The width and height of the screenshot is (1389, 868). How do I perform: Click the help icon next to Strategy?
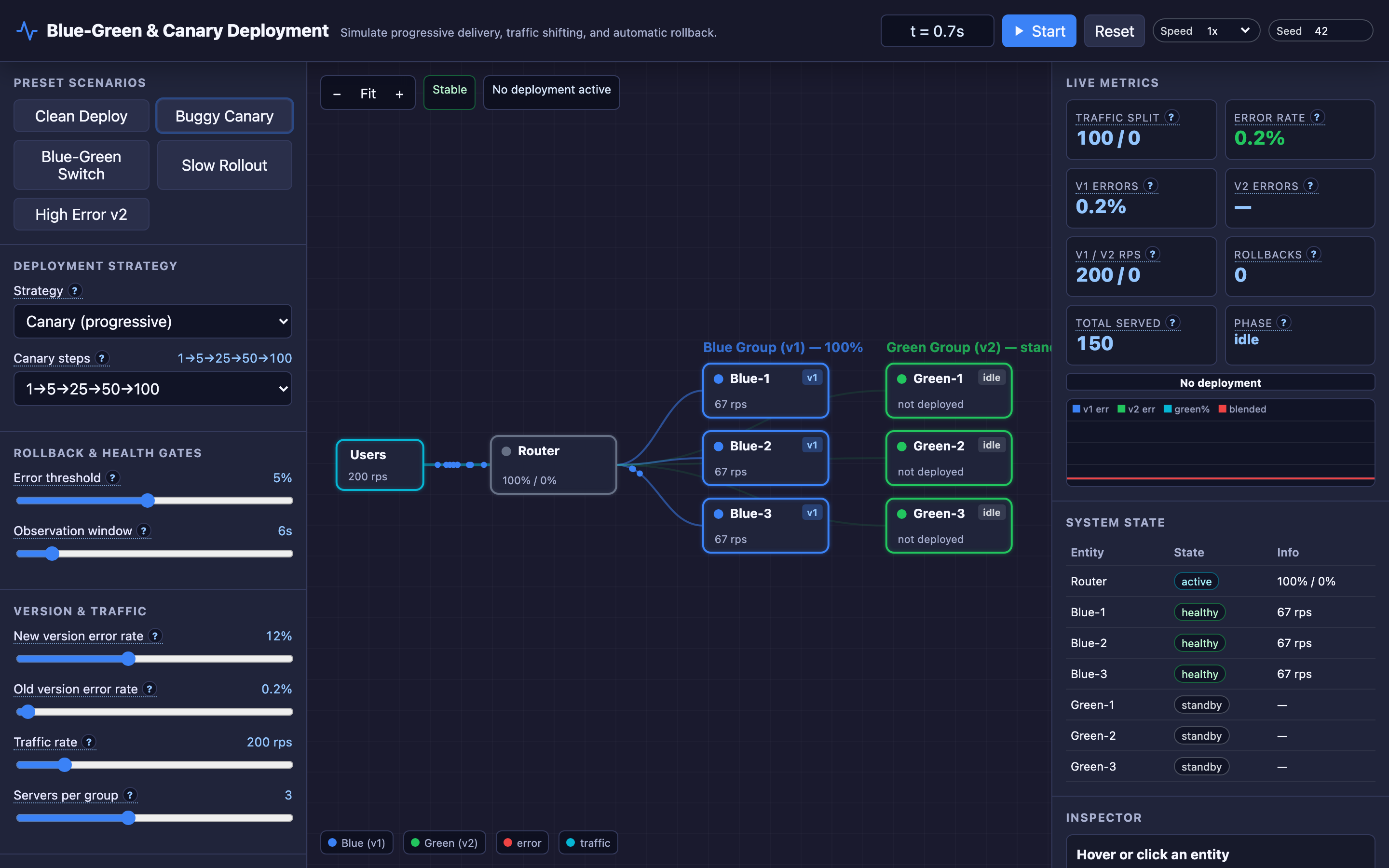(75, 290)
